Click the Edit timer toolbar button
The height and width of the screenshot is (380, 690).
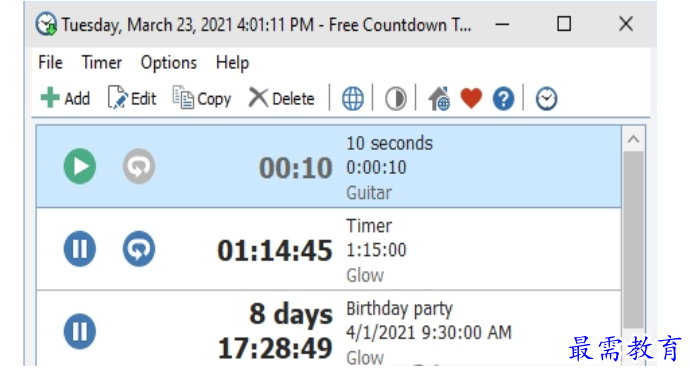coord(132,98)
